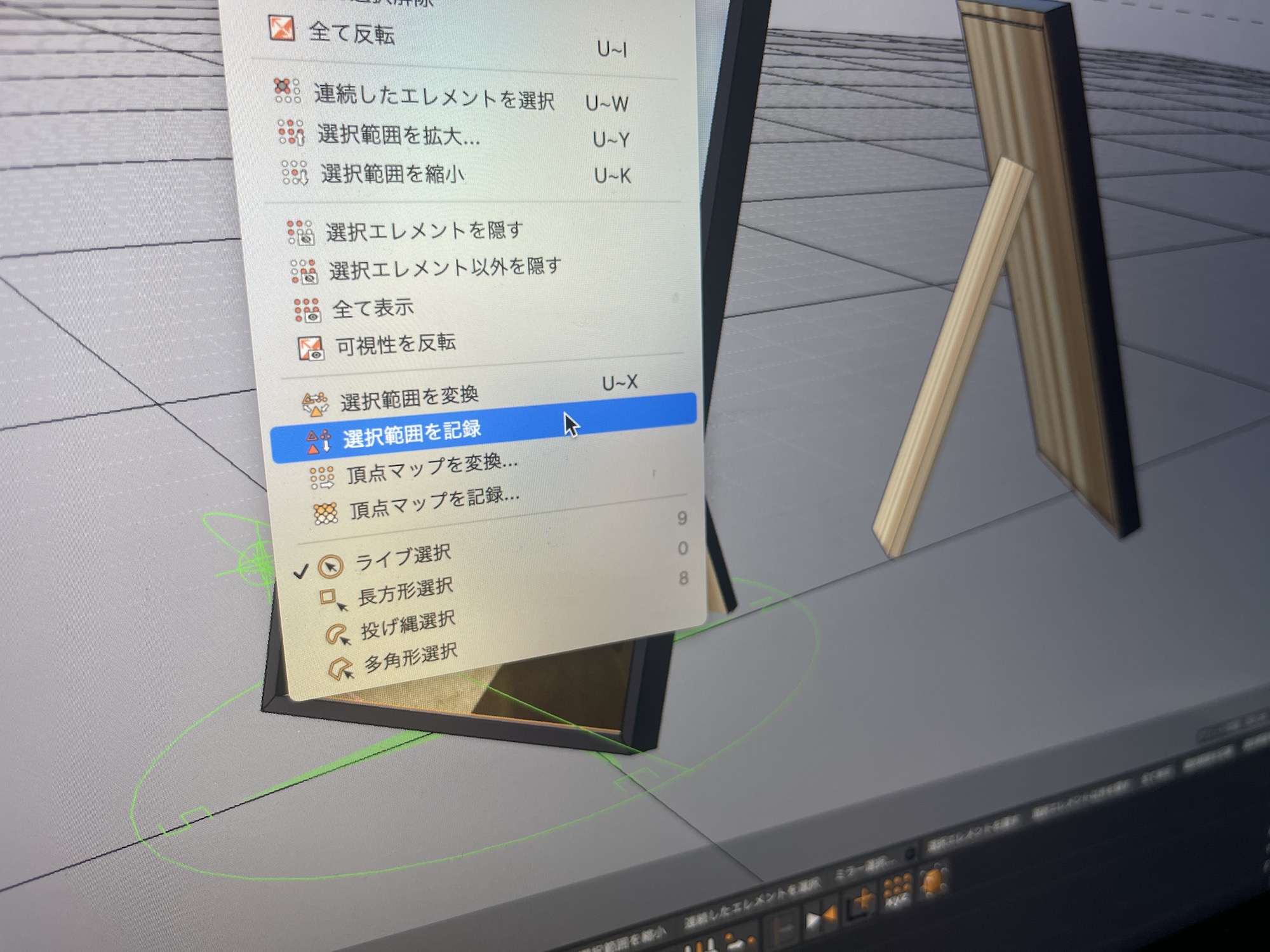The height and width of the screenshot is (952, 1270).
Task: Click 可視性を反転 invert visibility item
Action: click(x=395, y=345)
